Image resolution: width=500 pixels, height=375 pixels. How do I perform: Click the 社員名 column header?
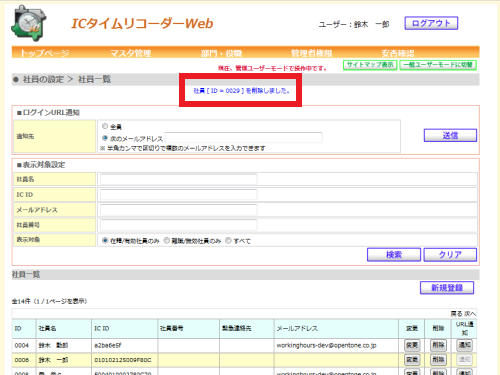coord(47,329)
